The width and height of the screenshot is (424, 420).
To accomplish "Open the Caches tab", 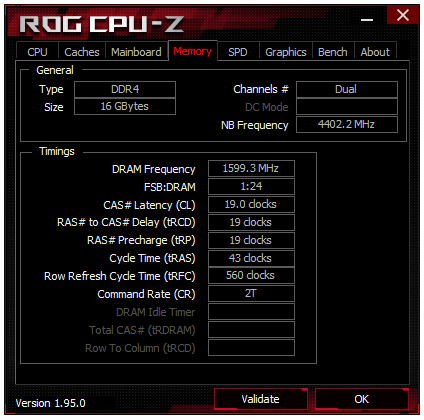I will 82,52.
